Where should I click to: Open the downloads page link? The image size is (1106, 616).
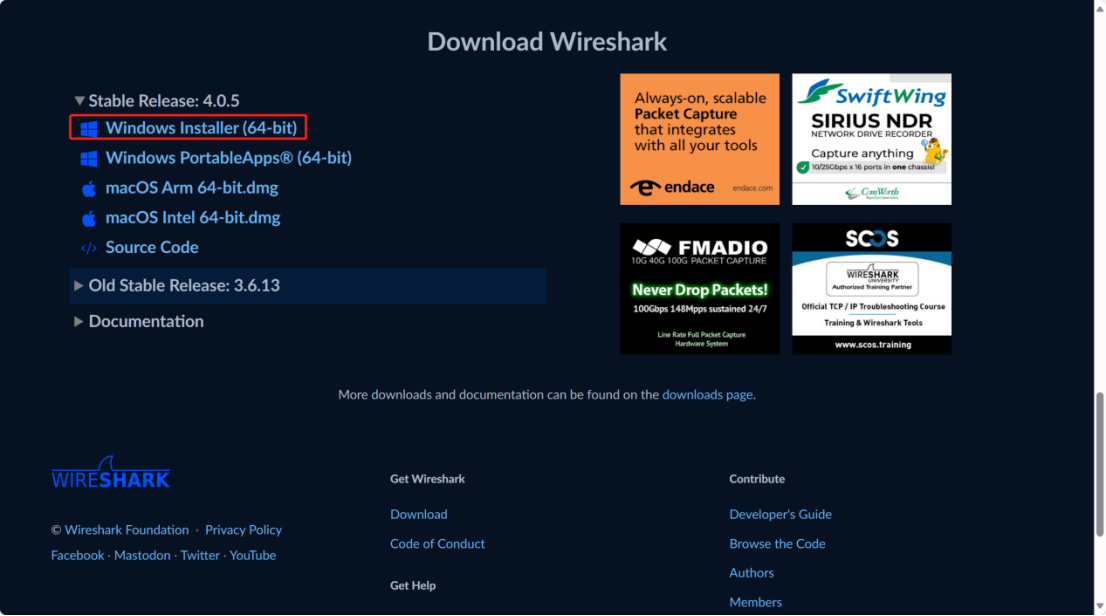coord(707,395)
